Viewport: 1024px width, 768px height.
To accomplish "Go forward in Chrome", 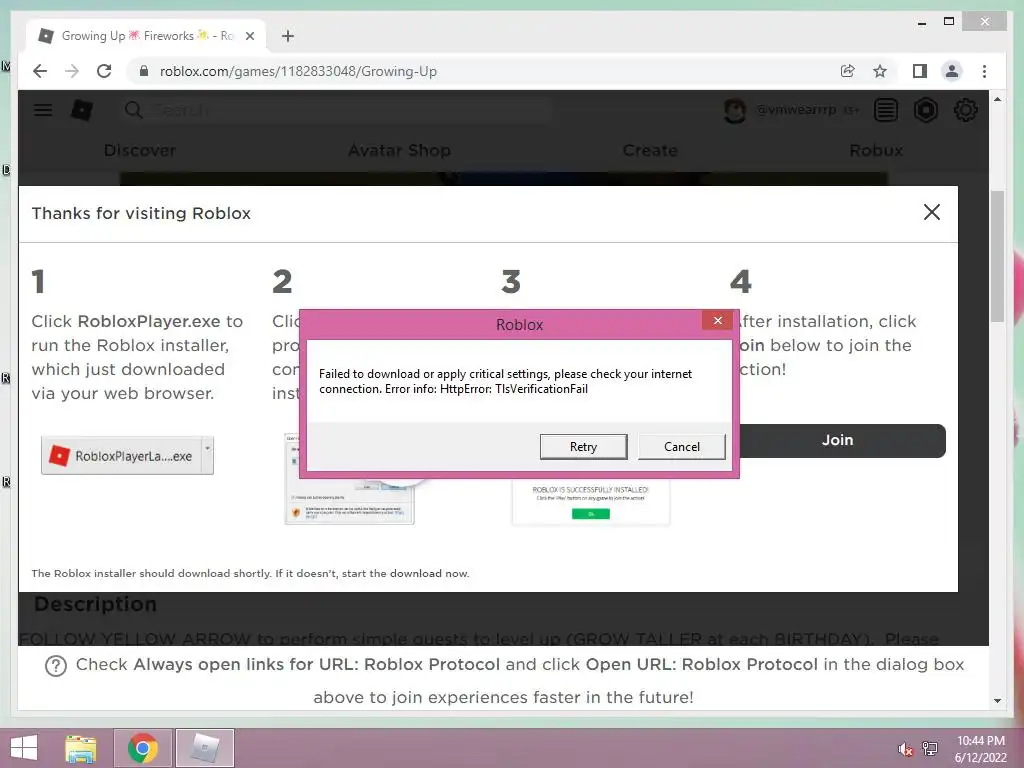I will (72, 71).
